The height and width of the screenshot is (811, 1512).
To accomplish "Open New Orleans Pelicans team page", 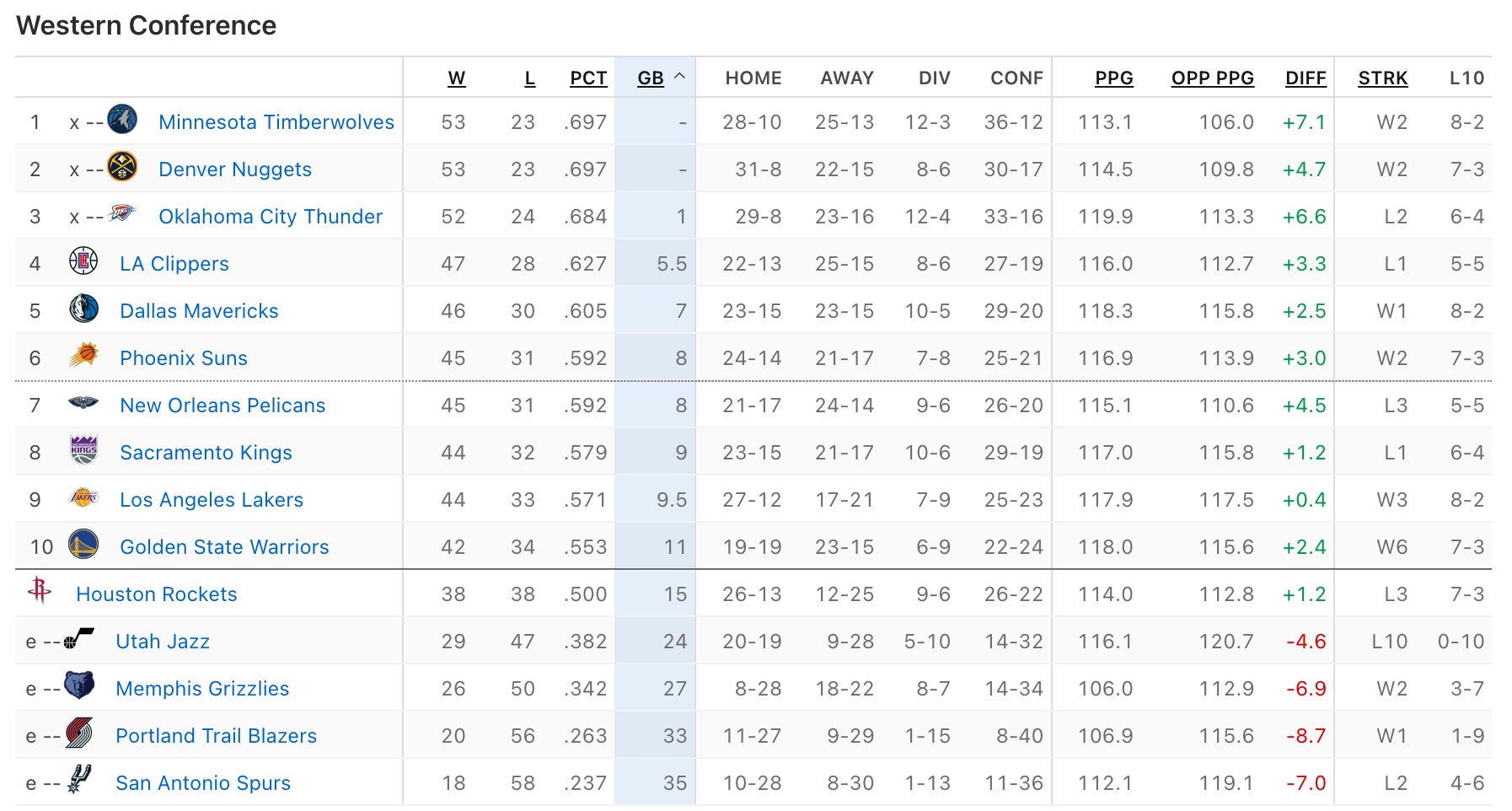I will coord(223,405).
